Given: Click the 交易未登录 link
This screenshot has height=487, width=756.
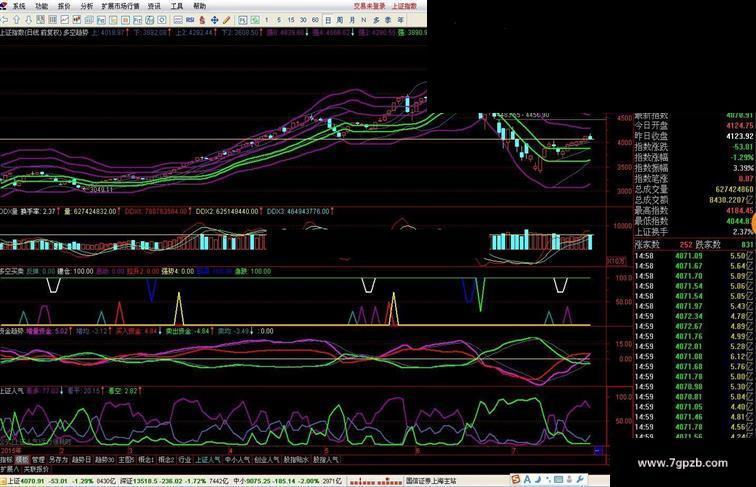Looking at the screenshot, I should (x=369, y=6).
